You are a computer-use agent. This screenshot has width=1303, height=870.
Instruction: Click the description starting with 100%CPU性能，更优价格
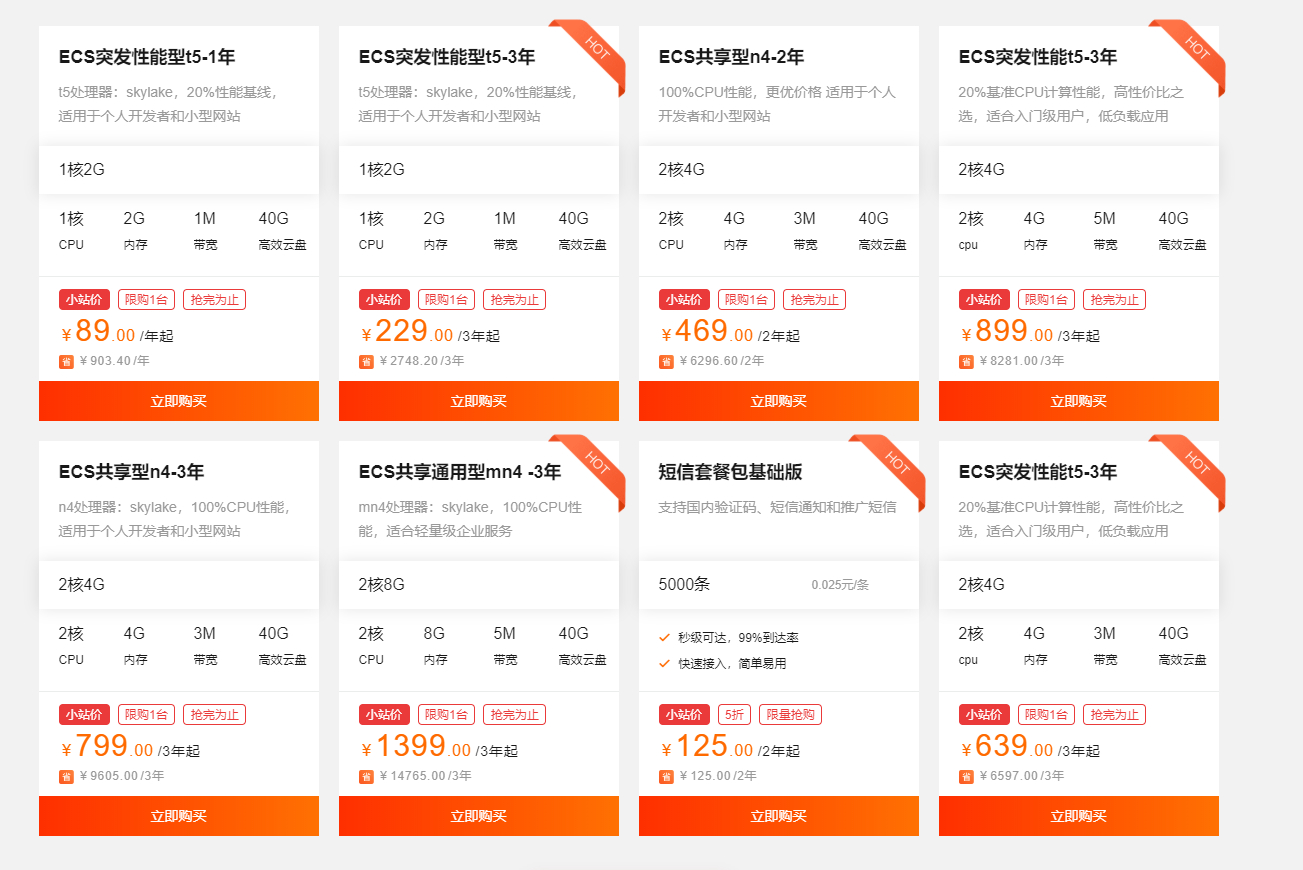click(777, 104)
